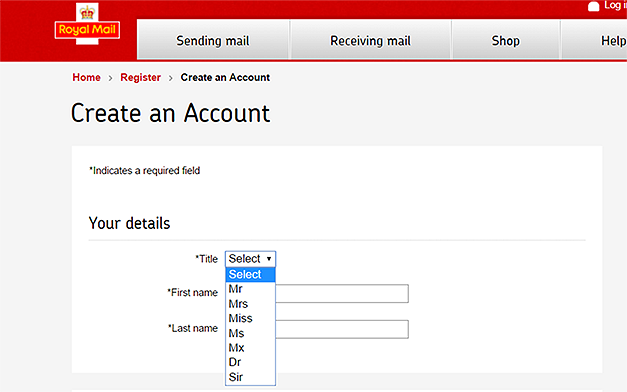Select Sir from the title options
This screenshot has height=392, width=627.
pos(250,377)
